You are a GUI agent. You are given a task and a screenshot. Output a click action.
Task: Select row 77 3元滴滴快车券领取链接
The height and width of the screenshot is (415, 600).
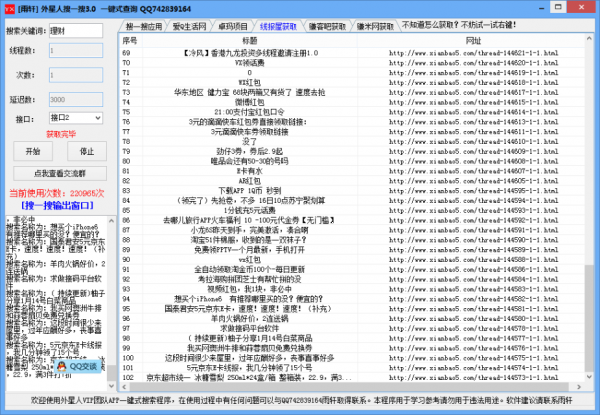click(x=352, y=132)
